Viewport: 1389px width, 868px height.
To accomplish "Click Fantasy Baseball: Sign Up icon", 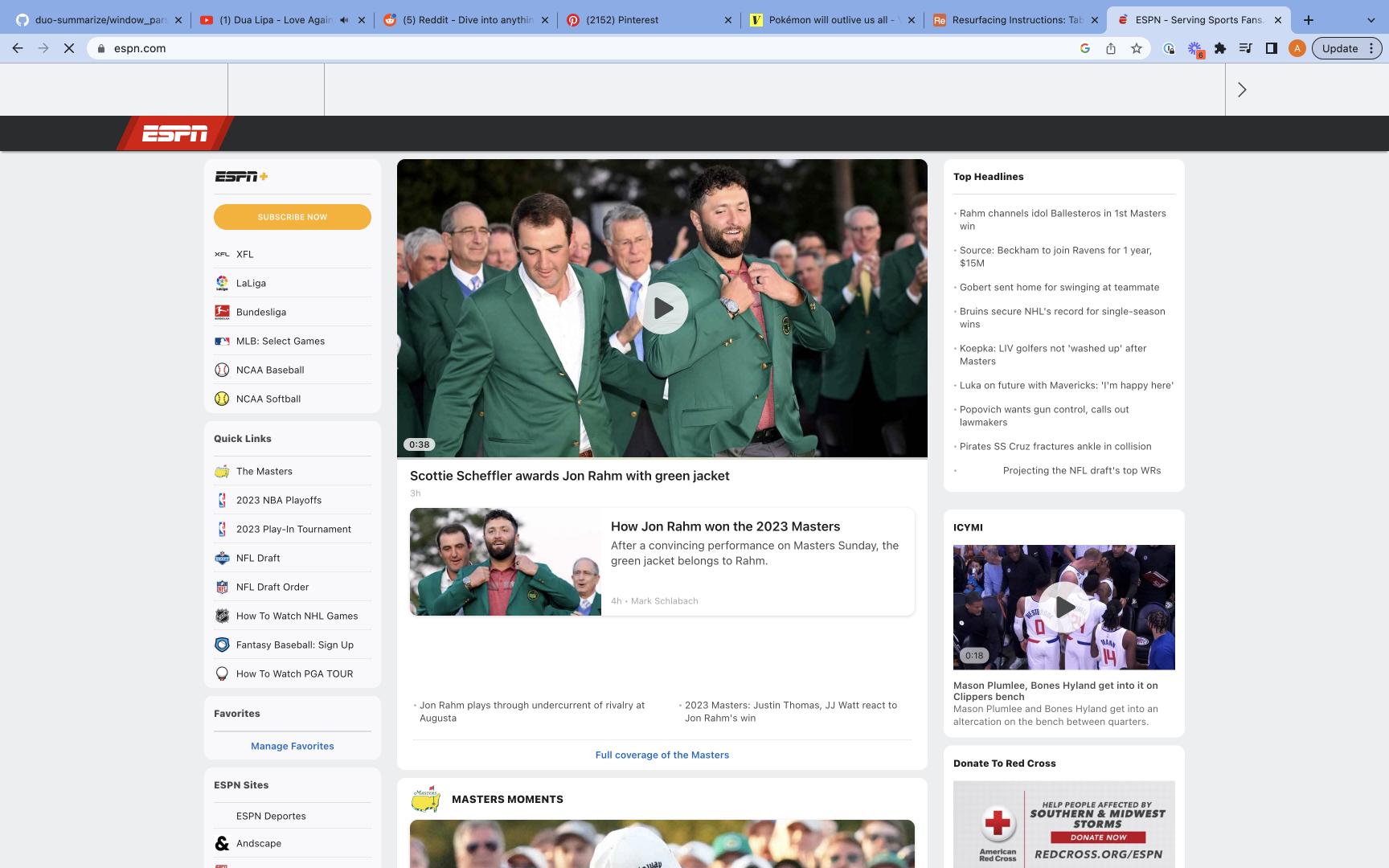I will (222, 645).
